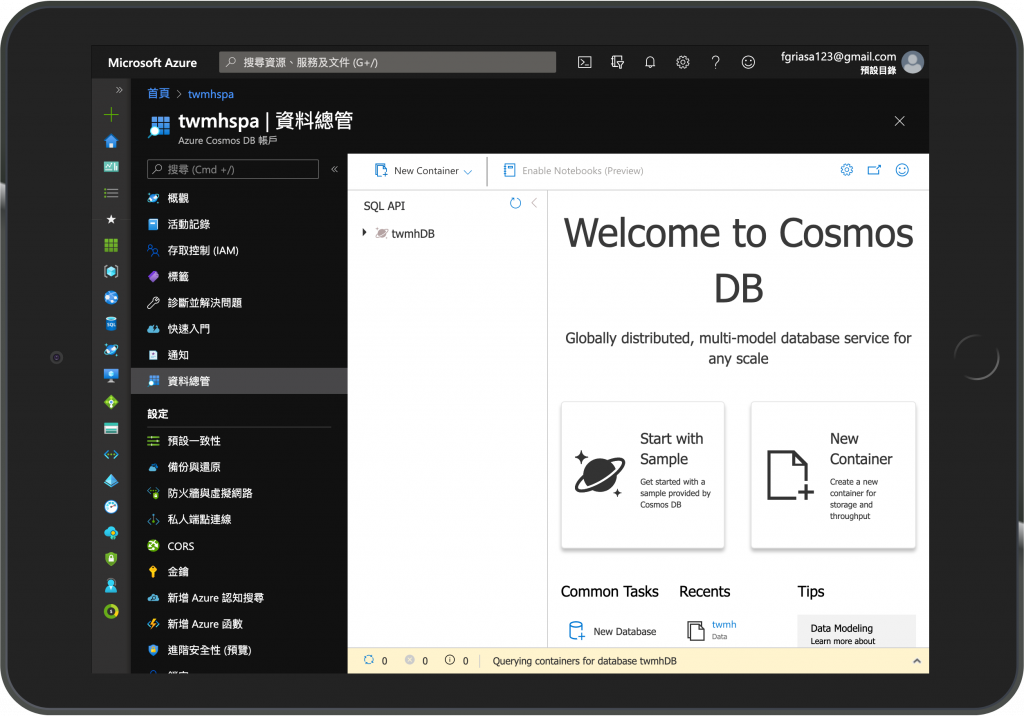1024x716 pixels.
Task: Click Data Explorer feedback smiley
Action: (x=902, y=170)
